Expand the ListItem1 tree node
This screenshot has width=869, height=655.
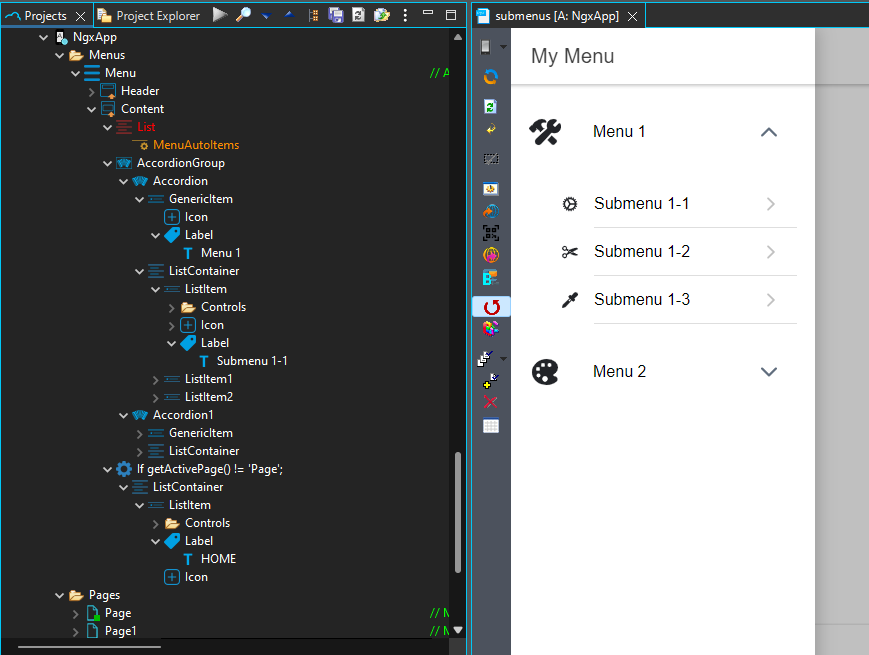point(155,379)
